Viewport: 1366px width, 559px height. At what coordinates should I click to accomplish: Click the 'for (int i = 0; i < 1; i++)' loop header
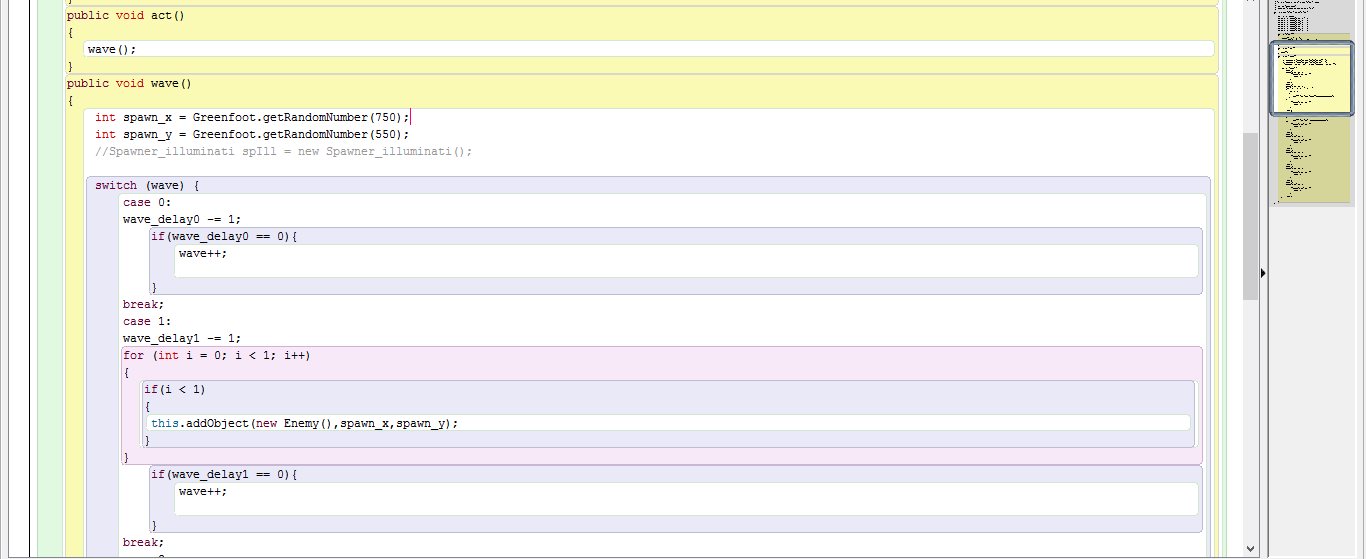coord(217,355)
